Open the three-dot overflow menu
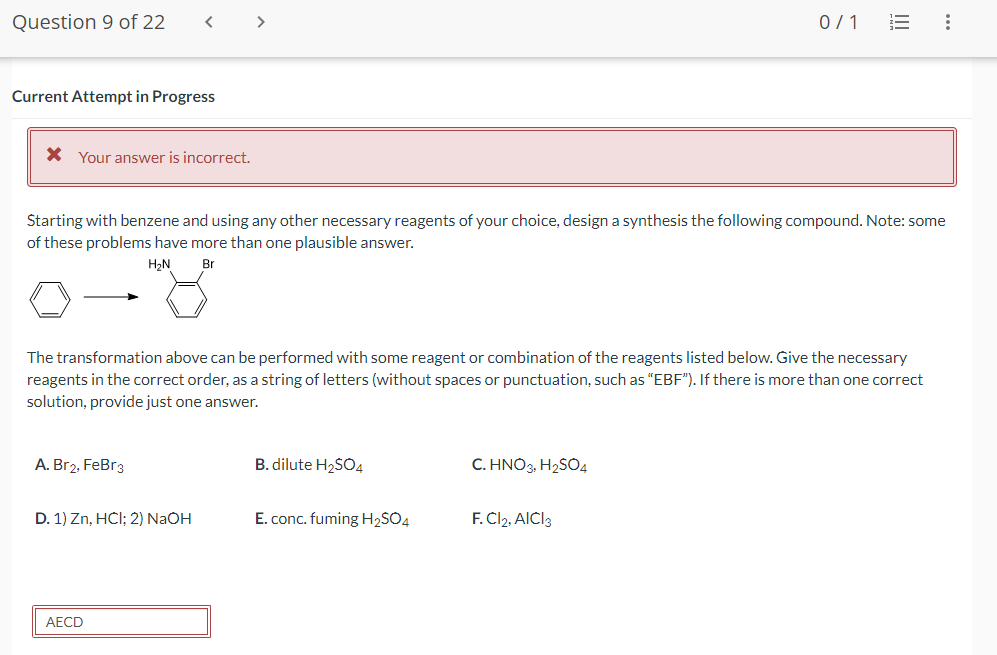Image resolution: width=997 pixels, height=655 pixels. (x=947, y=21)
